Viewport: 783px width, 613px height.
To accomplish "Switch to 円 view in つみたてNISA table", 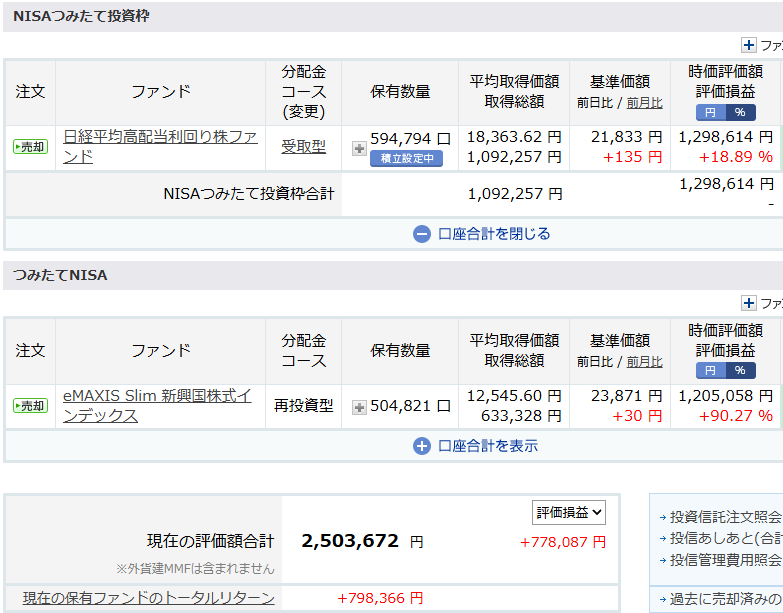I will point(711,371).
